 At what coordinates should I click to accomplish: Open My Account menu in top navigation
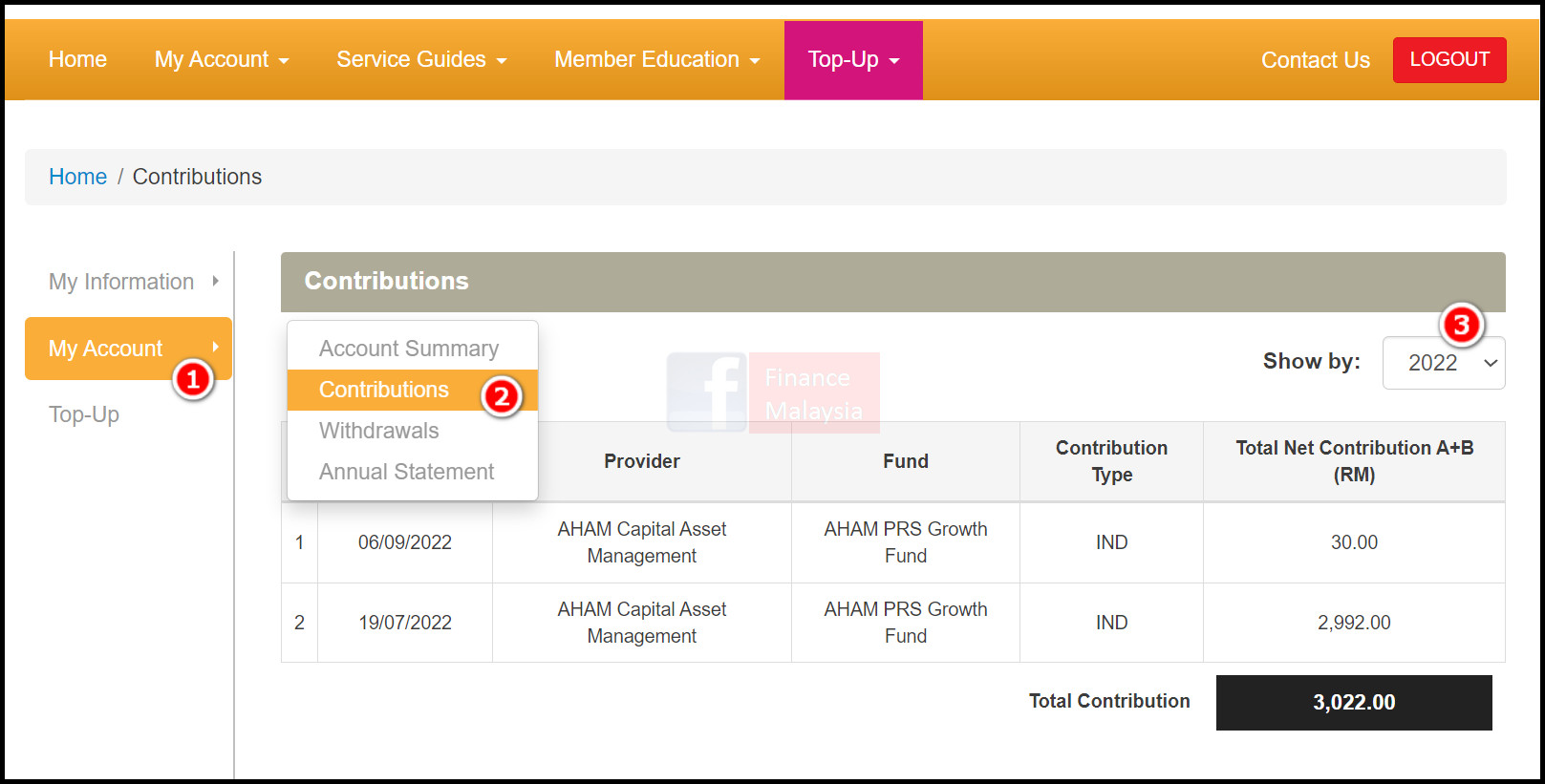(222, 59)
